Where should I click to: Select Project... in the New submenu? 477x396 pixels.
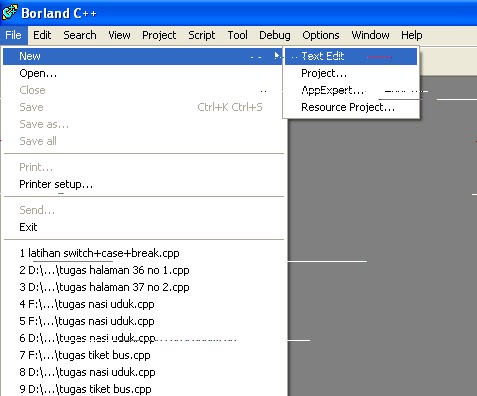[351, 73]
